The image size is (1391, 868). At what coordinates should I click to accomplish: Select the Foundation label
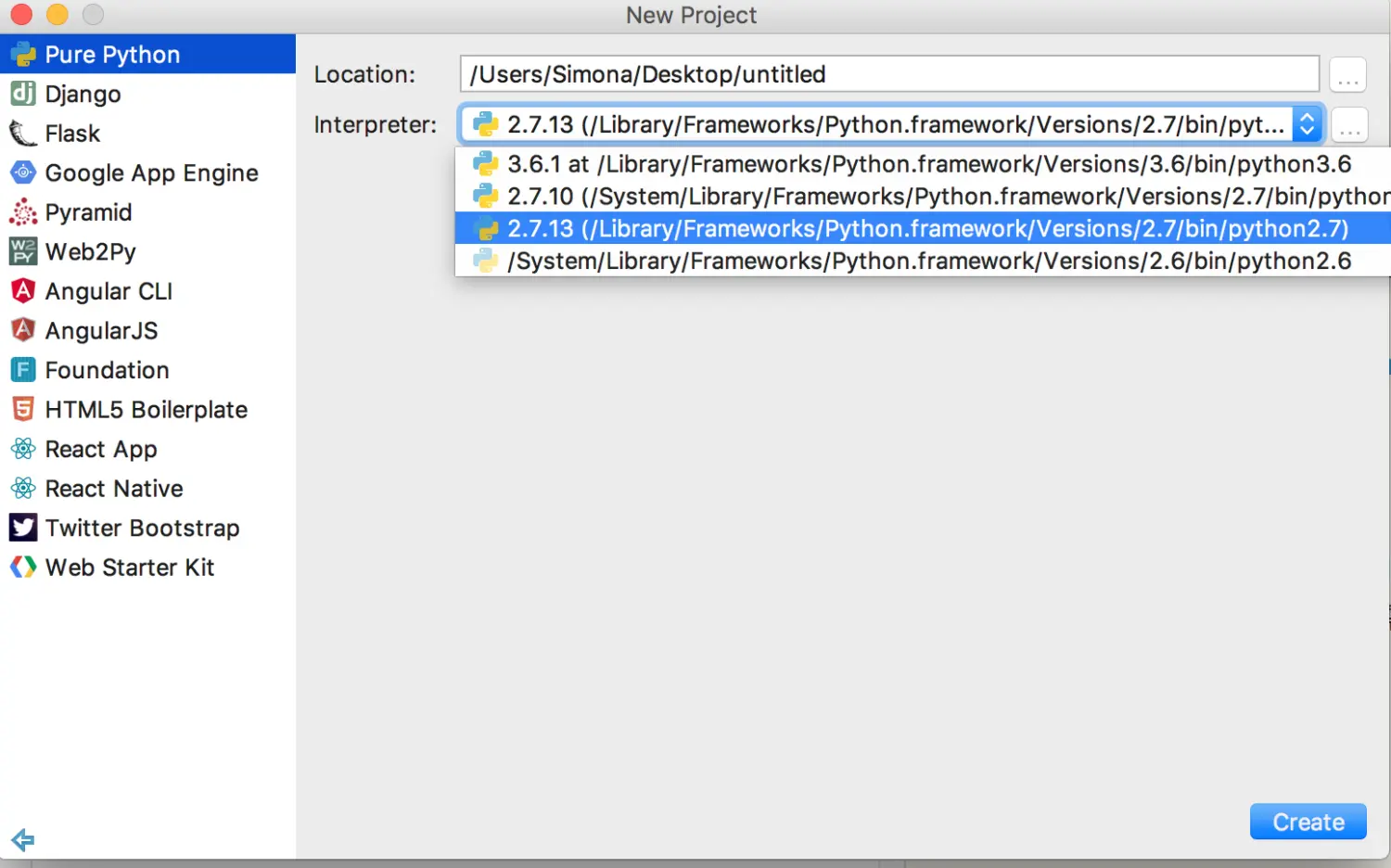pos(108,370)
